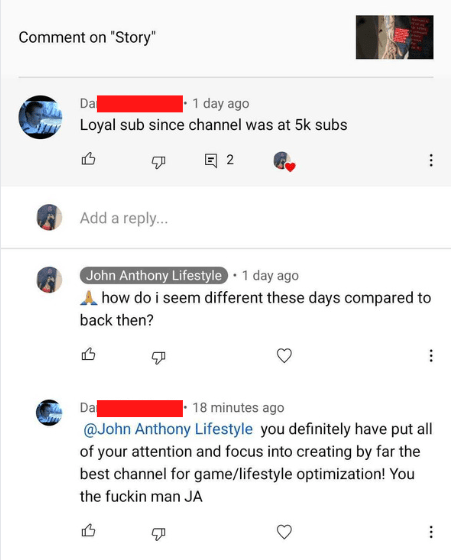Open top commenter's profile avatar

click(x=40, y=117)
